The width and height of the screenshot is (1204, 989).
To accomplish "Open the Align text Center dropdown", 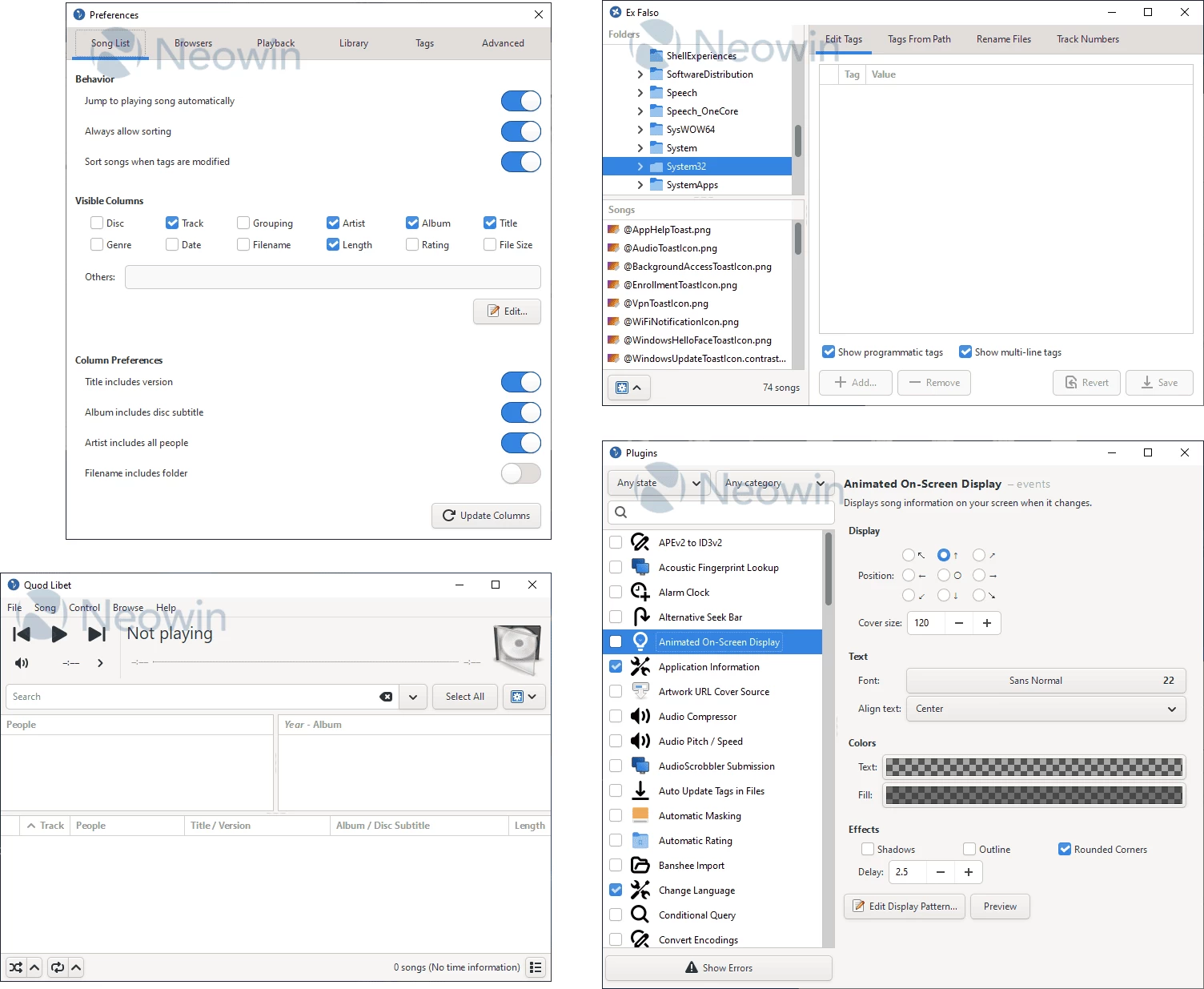I will (1045, 709).
